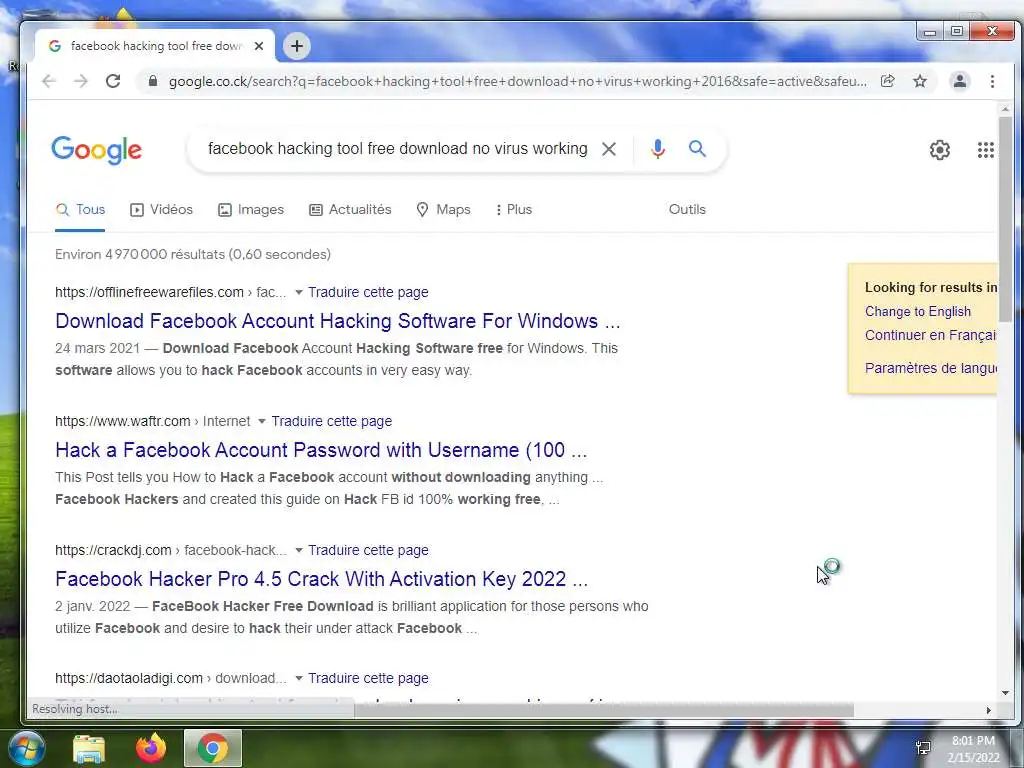The height and width of the screenshot is (768, 1024).
Task: Switch to Images results tab
Action: [x=251, y=210]
